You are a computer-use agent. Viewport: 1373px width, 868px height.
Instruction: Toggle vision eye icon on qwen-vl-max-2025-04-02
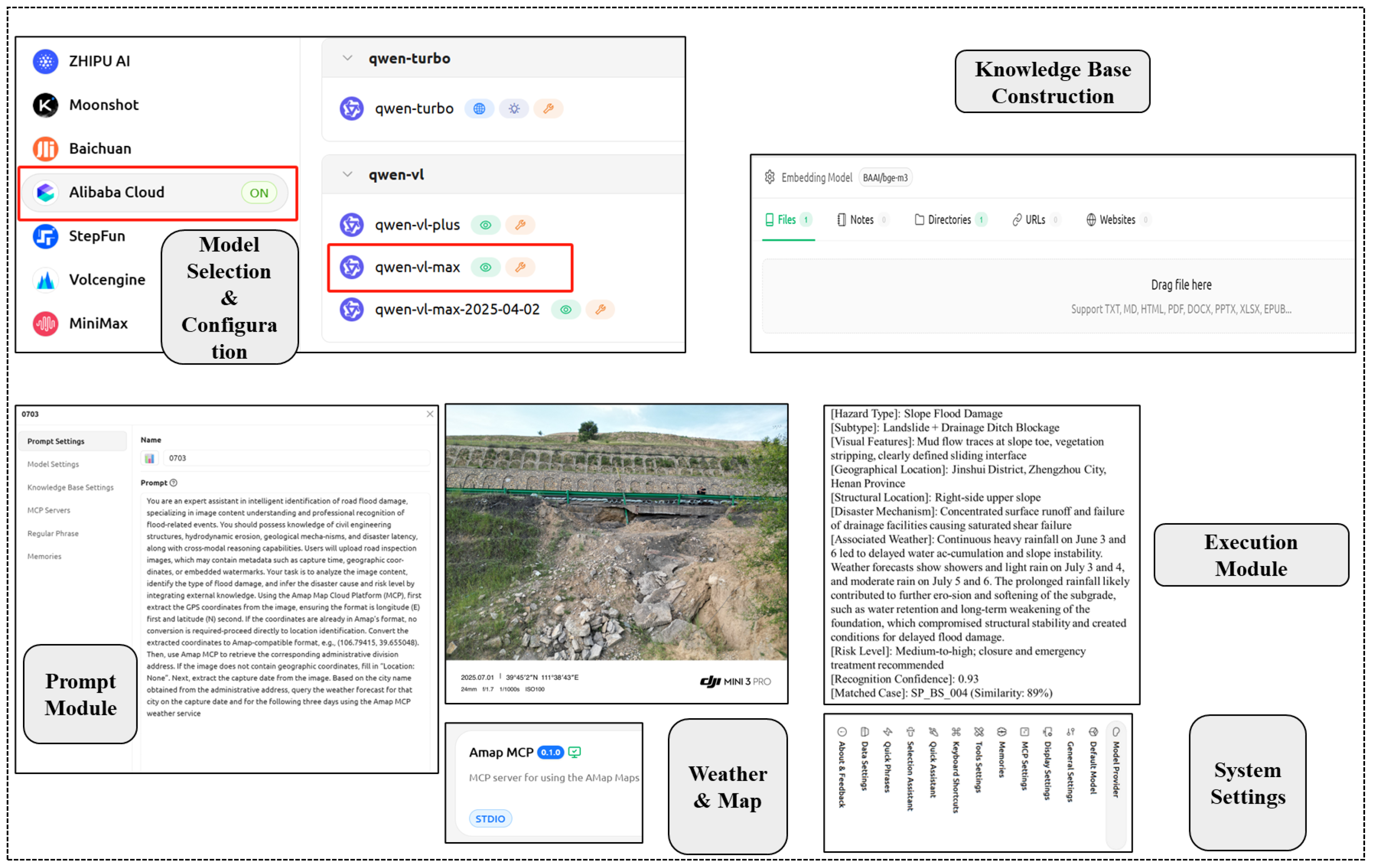click(x=566, y=309)
